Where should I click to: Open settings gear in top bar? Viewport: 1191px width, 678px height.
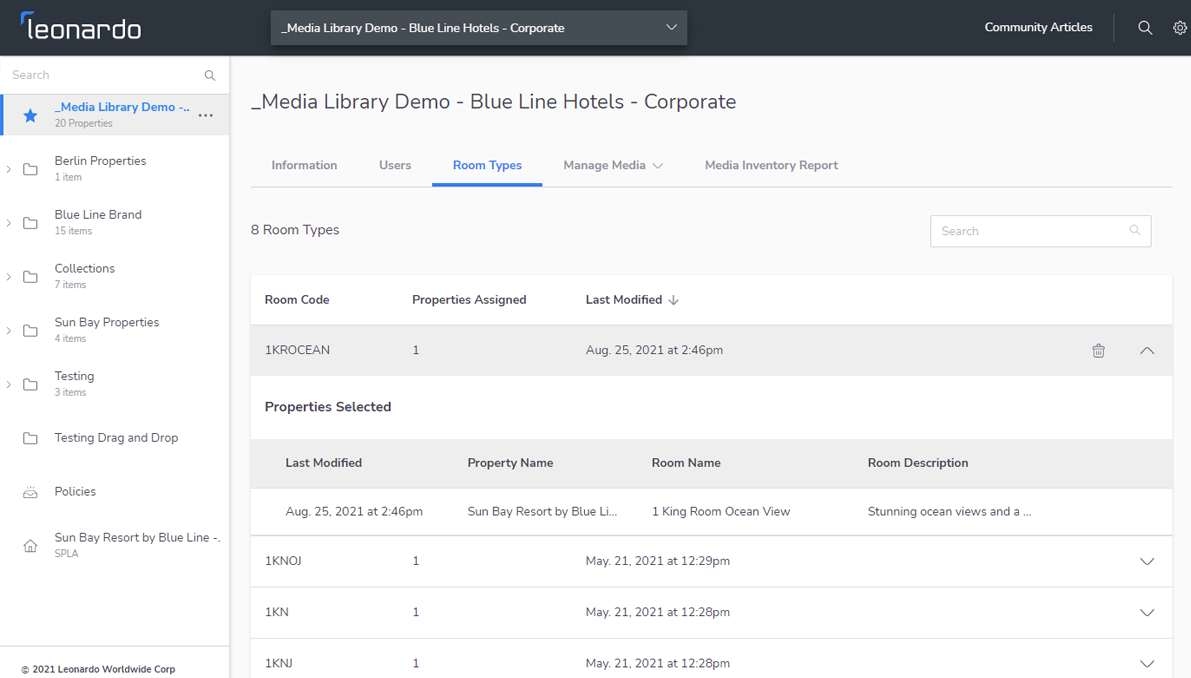coord(1180,28)
